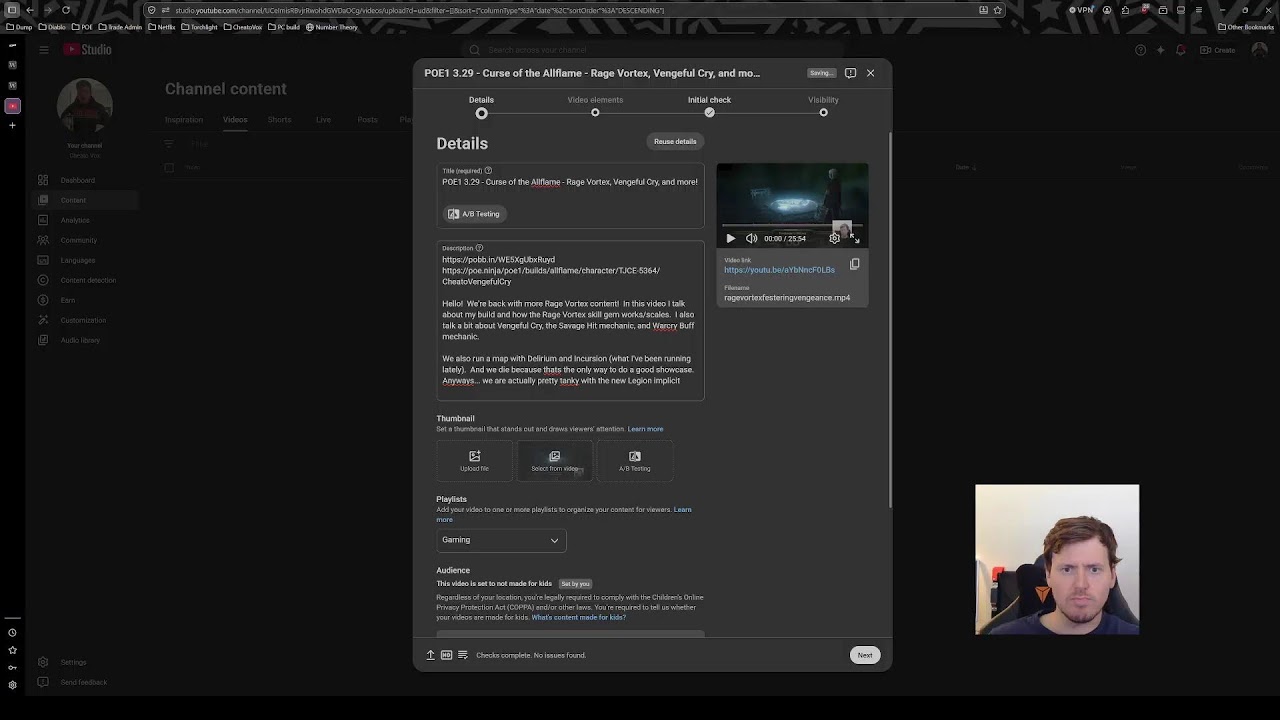Open the Gaming playlists dropdown

click(x=501, y=540)
